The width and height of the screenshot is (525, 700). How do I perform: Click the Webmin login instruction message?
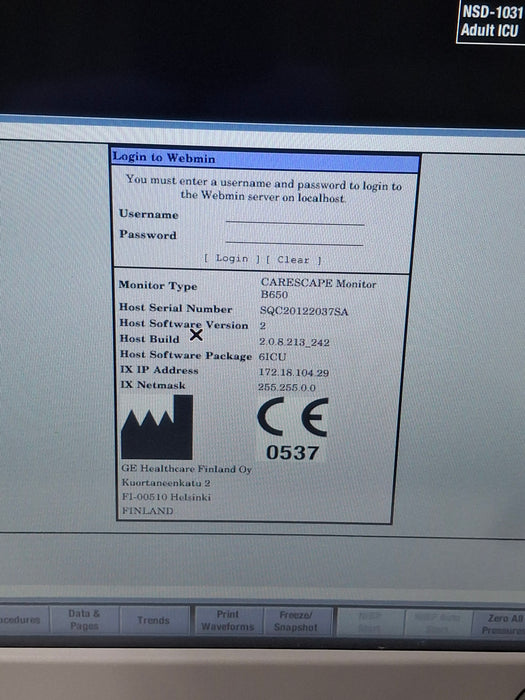263,189
